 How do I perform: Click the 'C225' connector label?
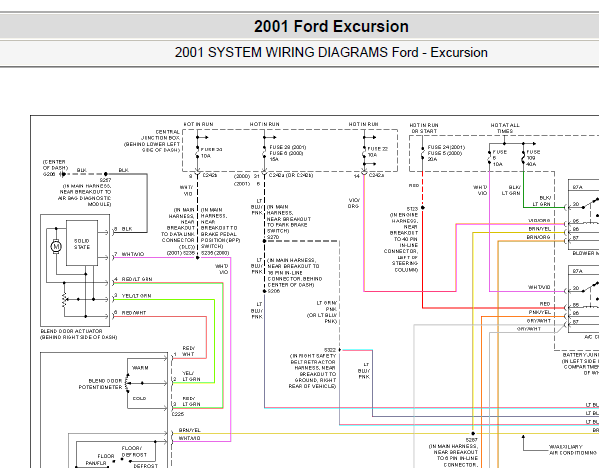coord(178,414)
